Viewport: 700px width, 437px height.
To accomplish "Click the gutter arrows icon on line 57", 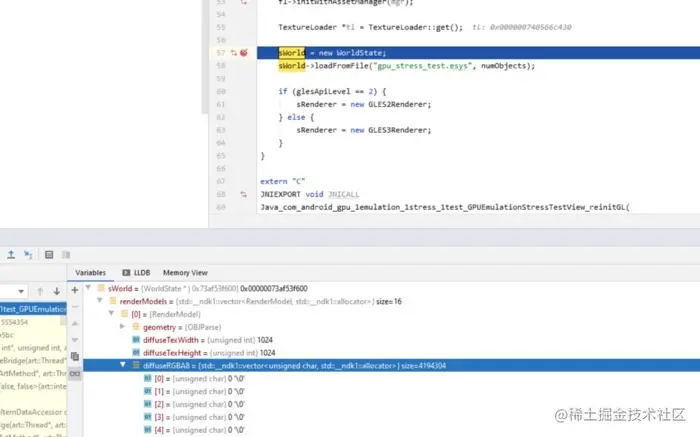I will (233, 53).
